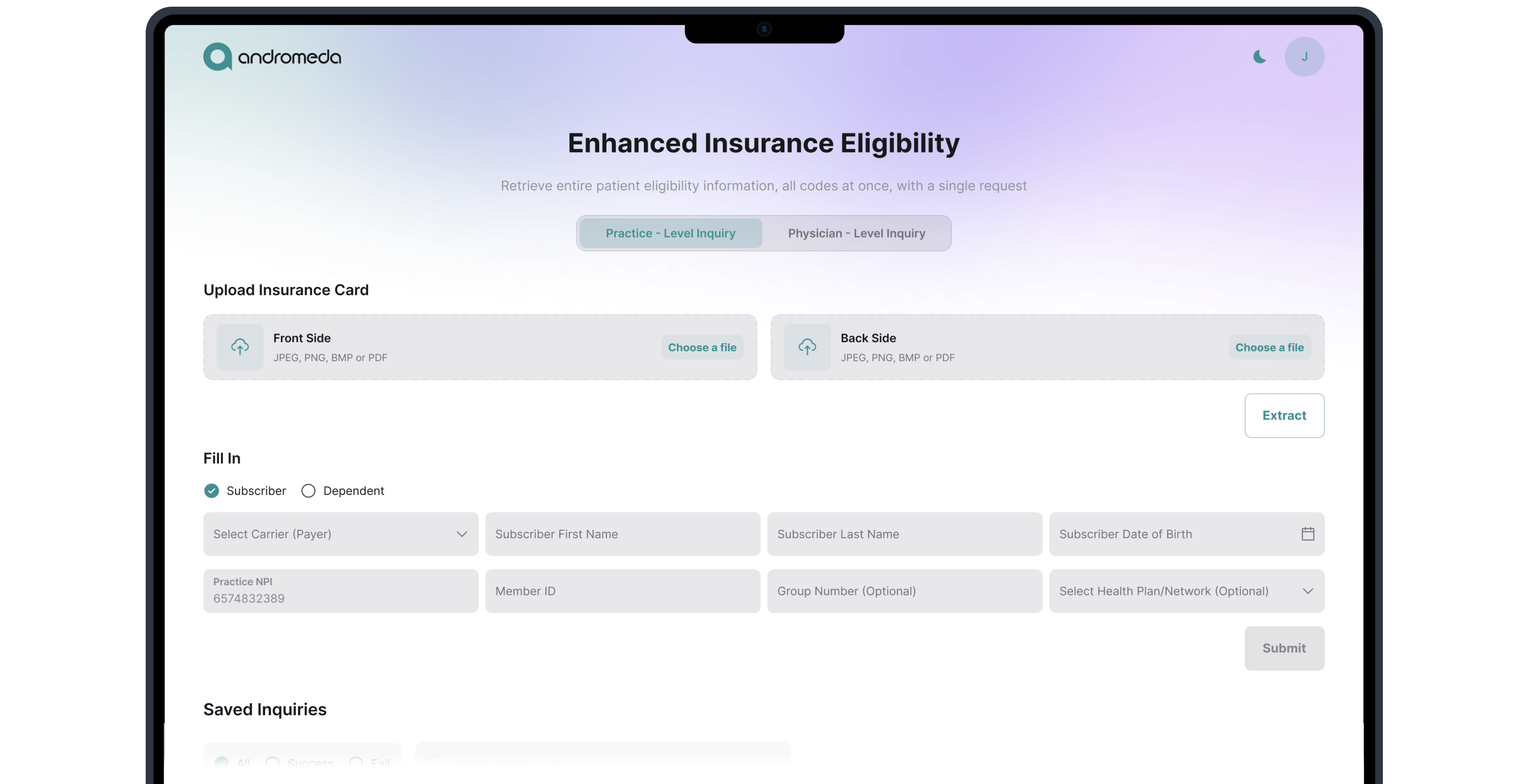Click the Andromeda logo icon
The width and height of the screenshot is (1524, 784).
[217, 57]
